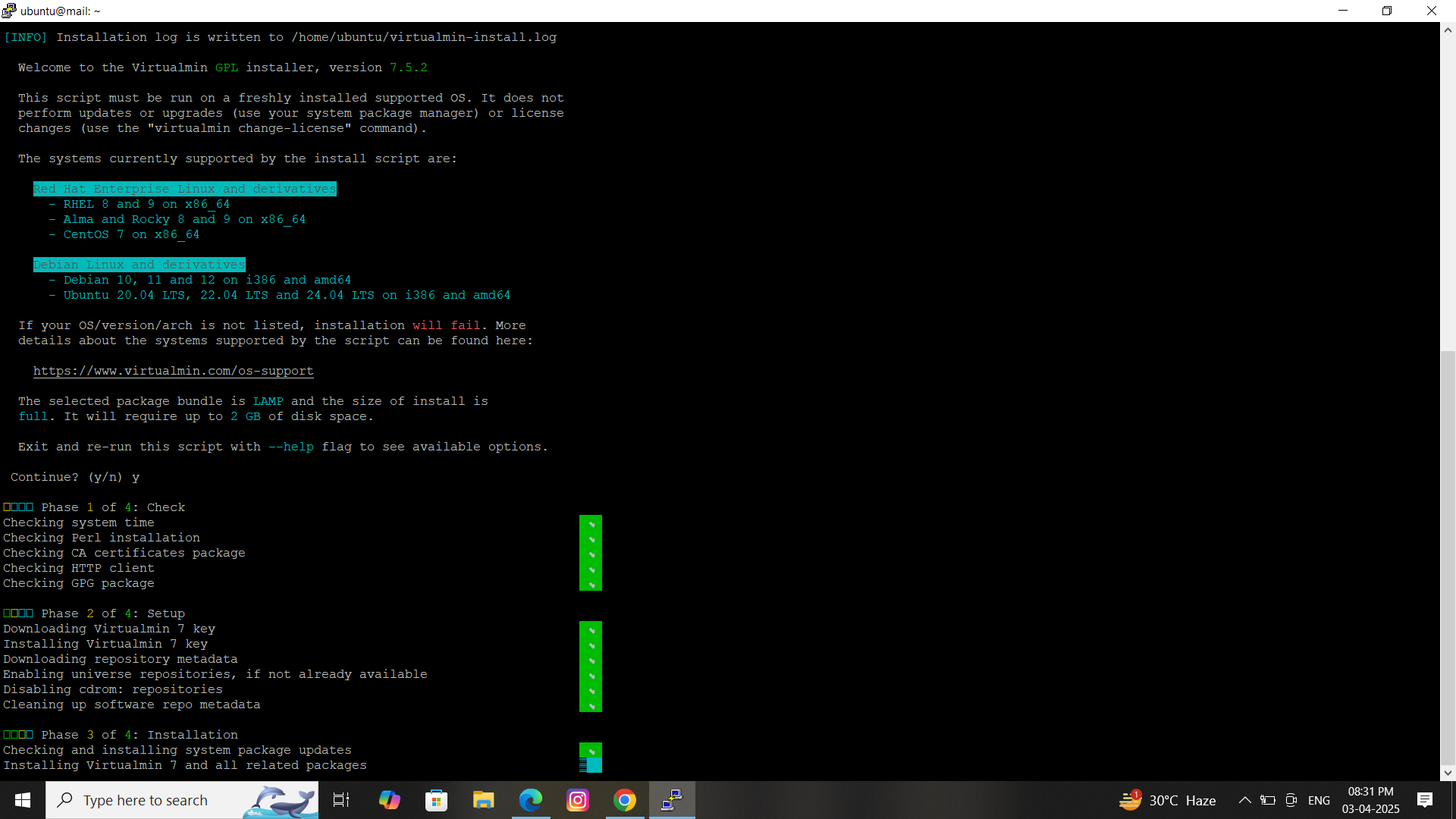
Task: Change ENG input language indicator
Action: 1319,800
